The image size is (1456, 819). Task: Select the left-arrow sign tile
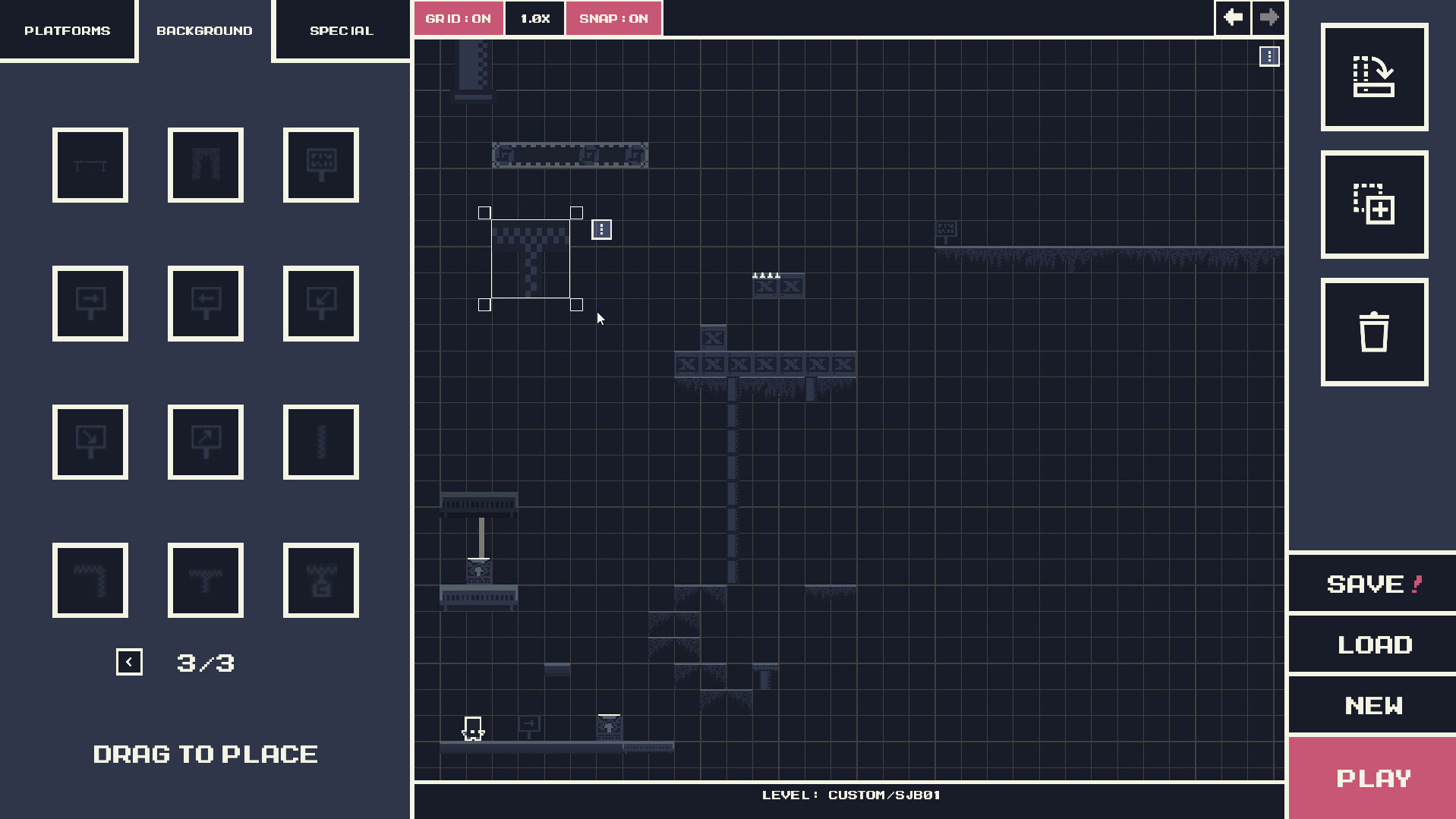205,304
